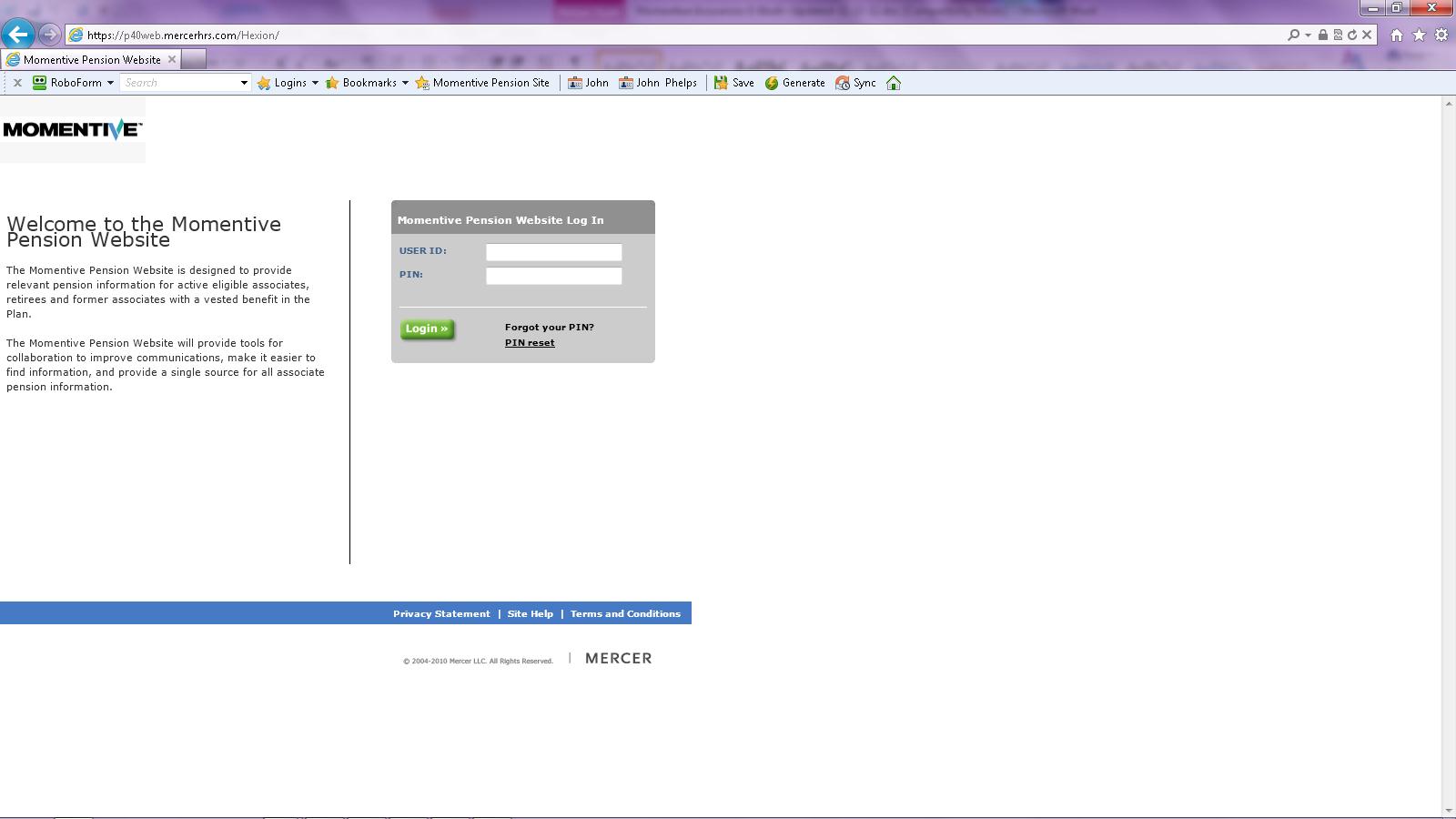Click the page scrollbar down arrow
This screenshot has width=1456, height=819.
coord(1448,811)
